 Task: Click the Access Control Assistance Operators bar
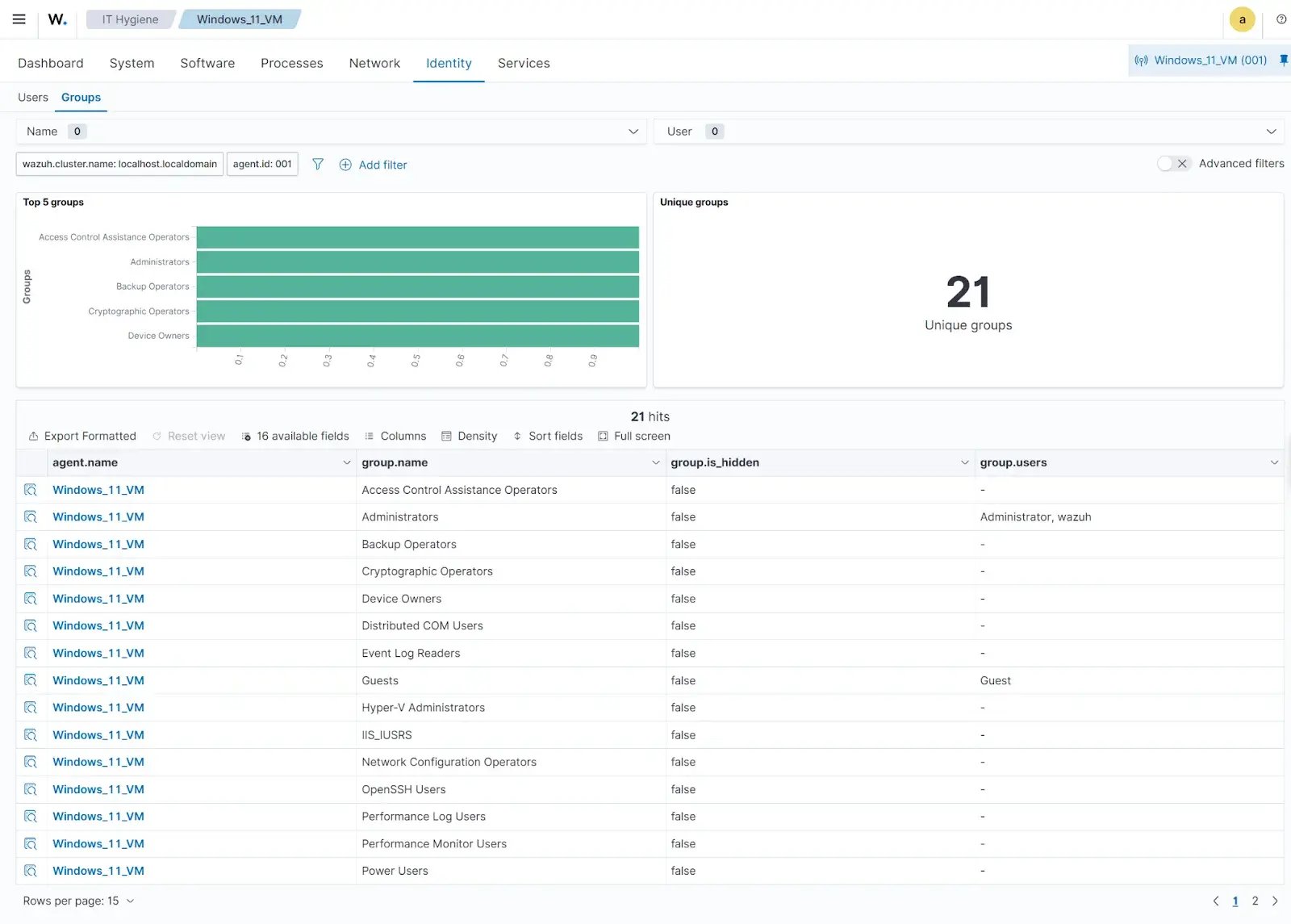[417, 237]
